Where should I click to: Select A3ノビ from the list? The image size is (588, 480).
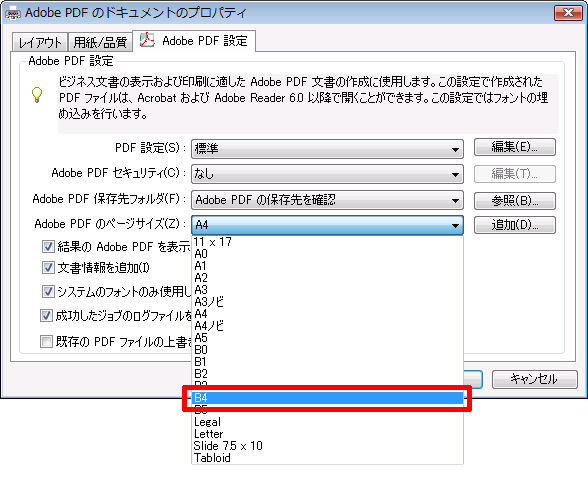[327, 302]
